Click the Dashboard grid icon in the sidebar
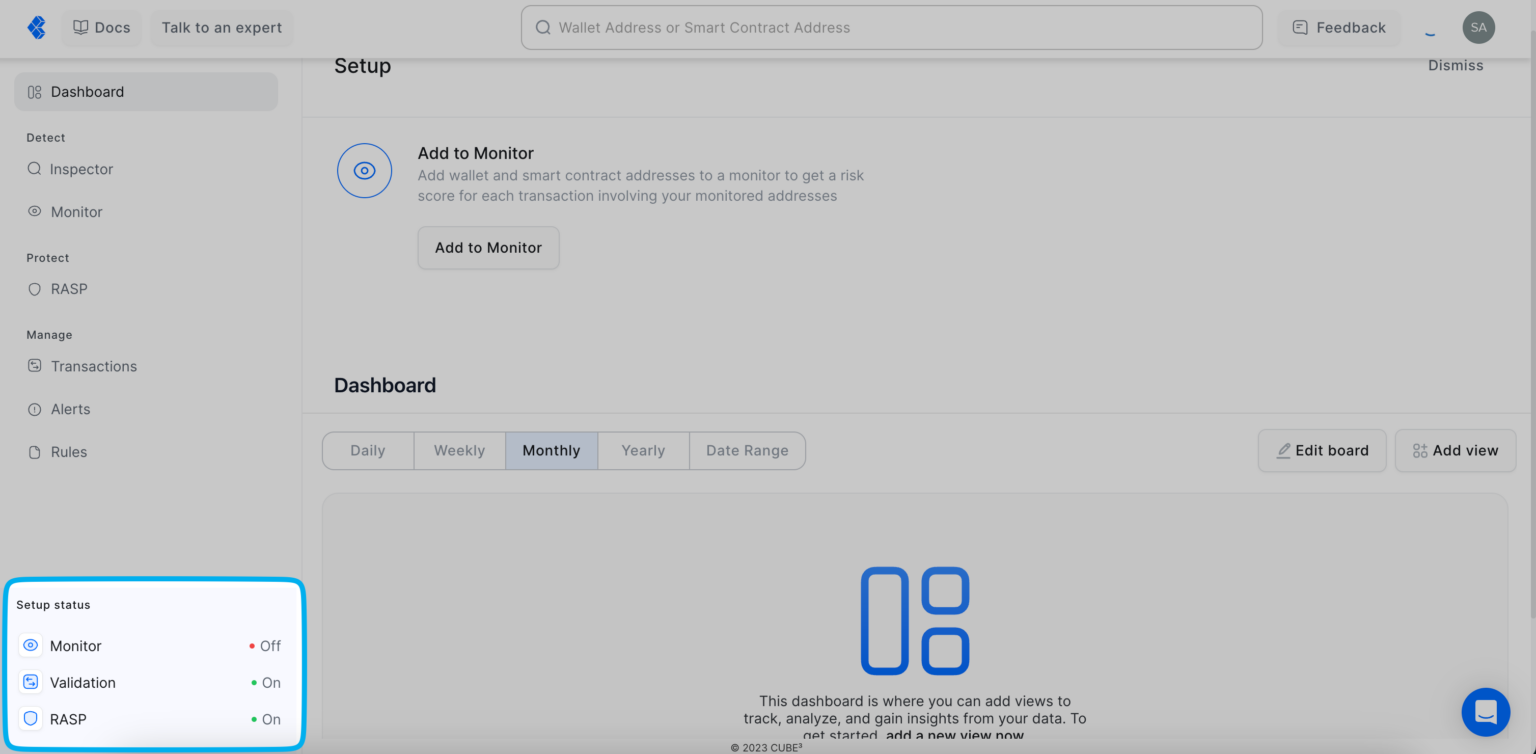 coord(32,91)
